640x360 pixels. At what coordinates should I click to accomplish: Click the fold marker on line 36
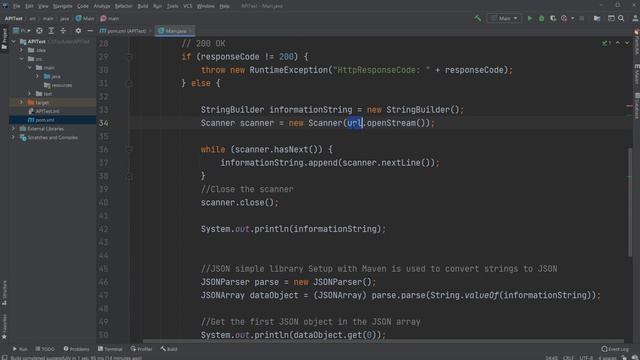[129, 149]
